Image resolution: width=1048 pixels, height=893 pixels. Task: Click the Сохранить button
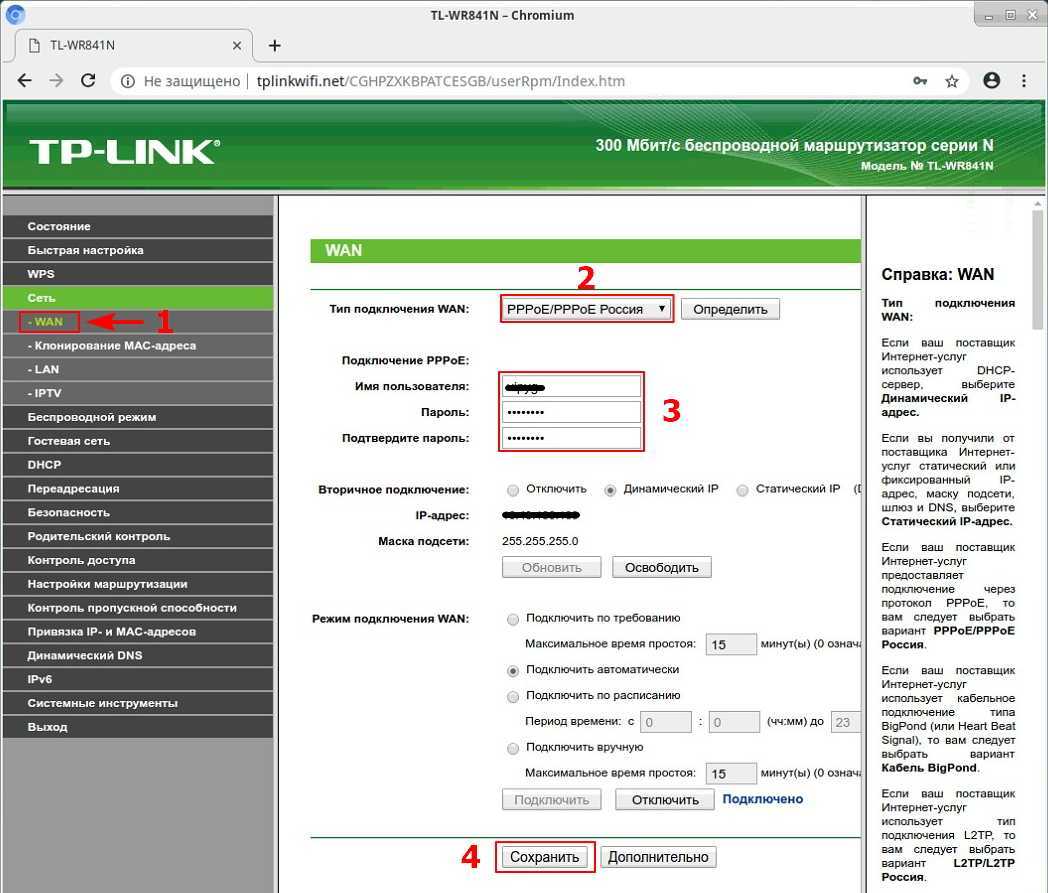545,857
